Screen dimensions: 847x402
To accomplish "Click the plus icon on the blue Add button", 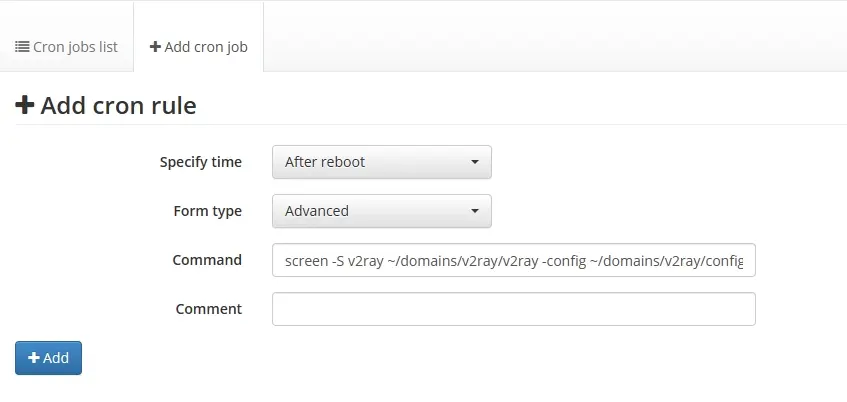I will coord(34,358).
